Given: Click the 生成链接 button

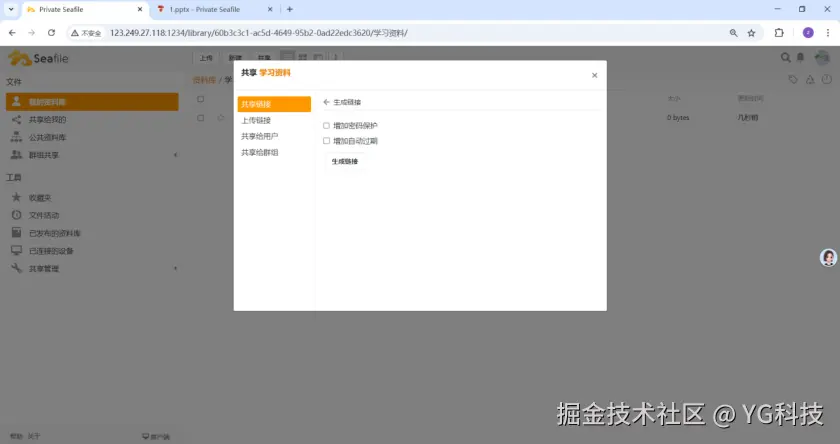Looking at the screenshot, I should [344, 161].
